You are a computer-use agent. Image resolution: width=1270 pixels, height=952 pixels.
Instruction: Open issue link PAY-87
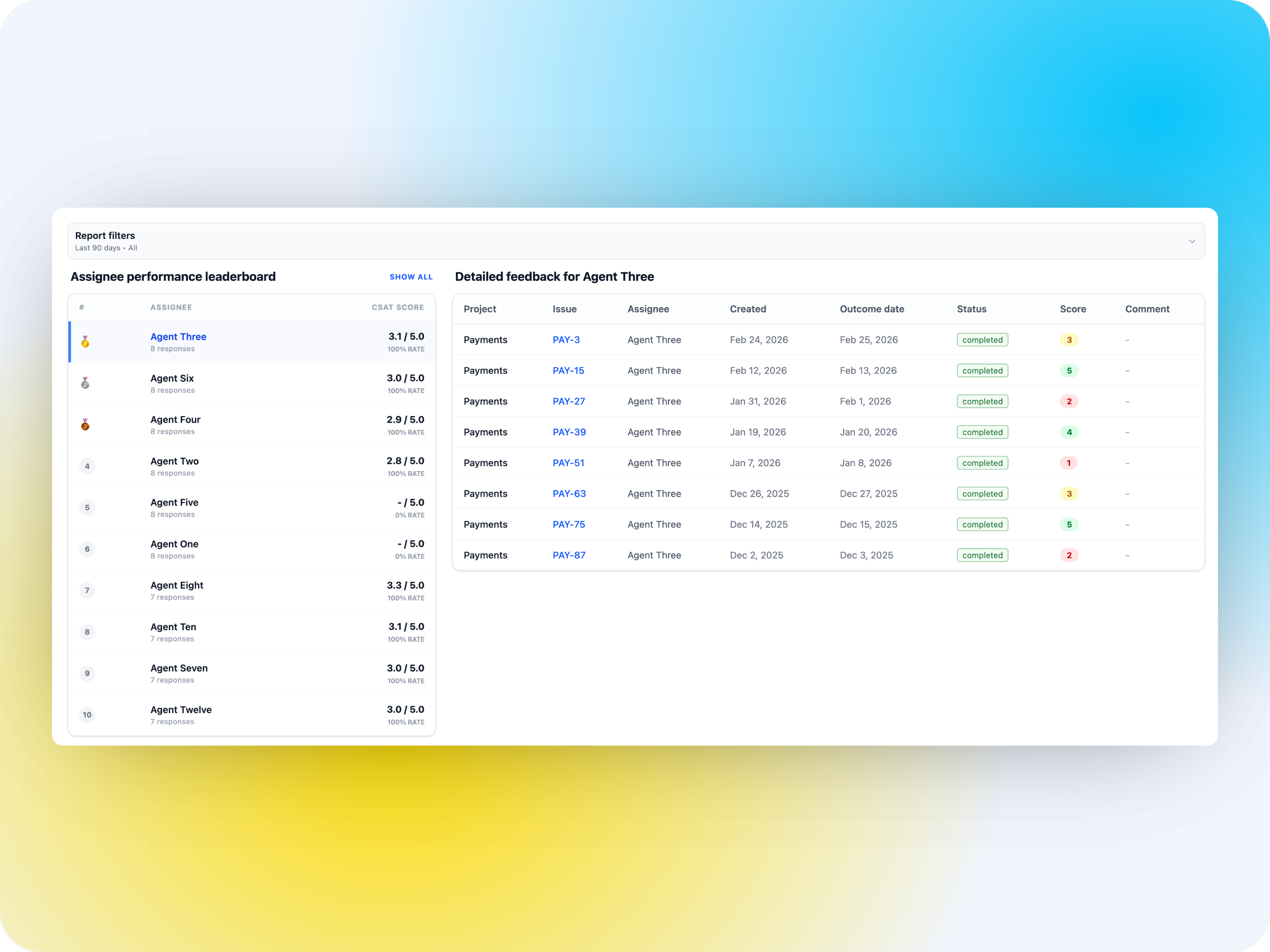[x=569, y=555]
